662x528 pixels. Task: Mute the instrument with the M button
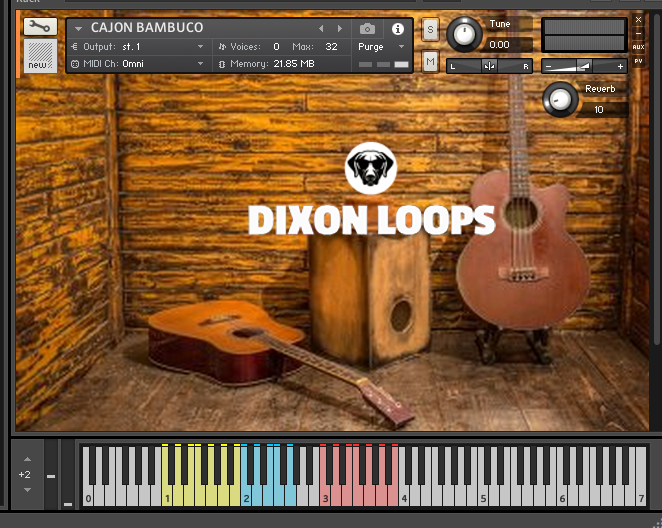(430, 62)
